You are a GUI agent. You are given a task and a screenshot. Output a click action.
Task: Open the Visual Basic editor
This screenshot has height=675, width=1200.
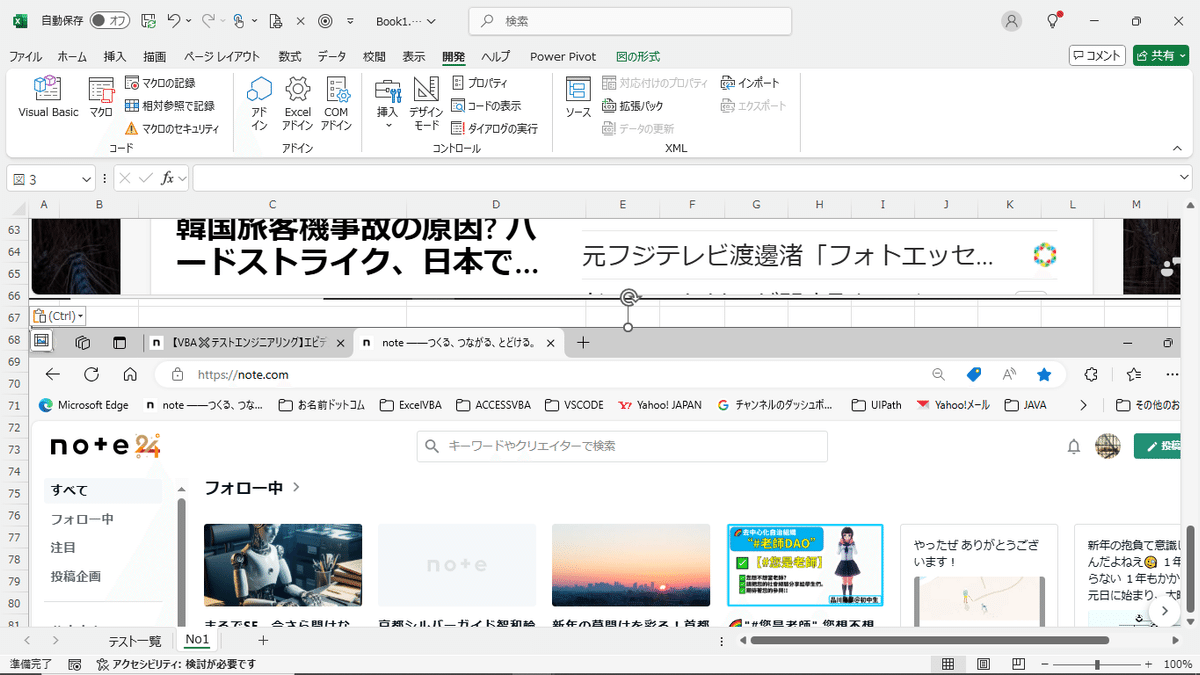[48, 98]
